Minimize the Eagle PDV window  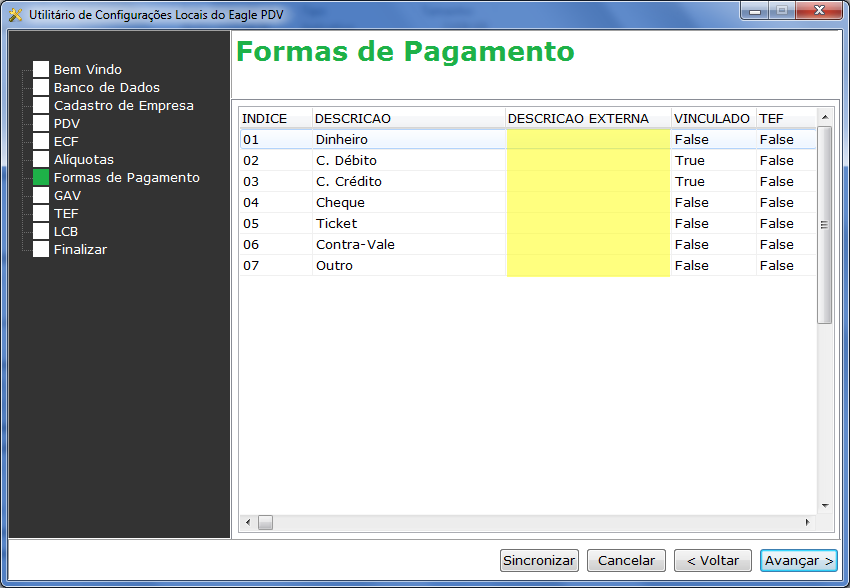(x=755, y=11)
